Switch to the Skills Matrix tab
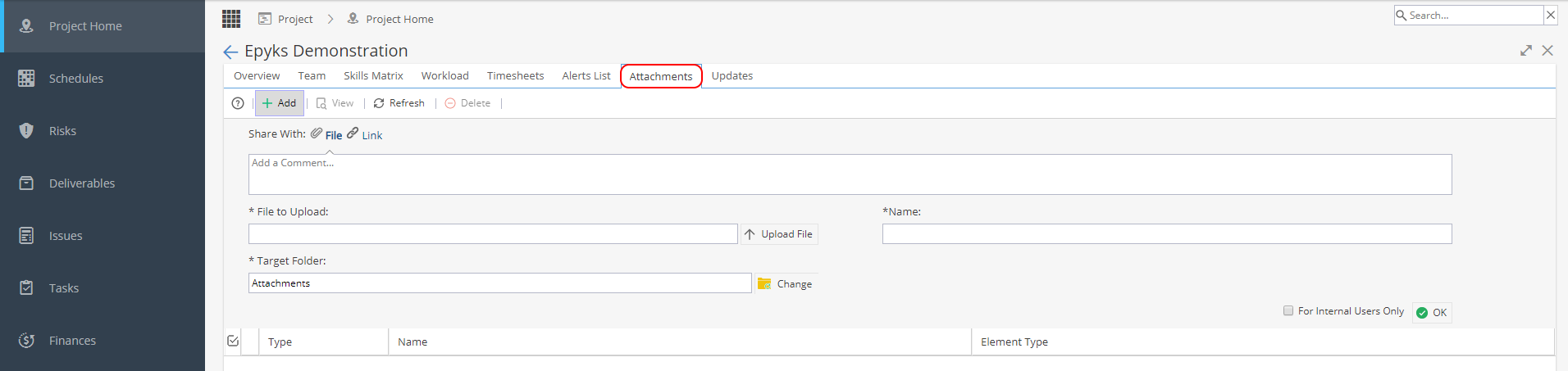The height and width of the screenshot is (371, 1568). coord(373,75)
